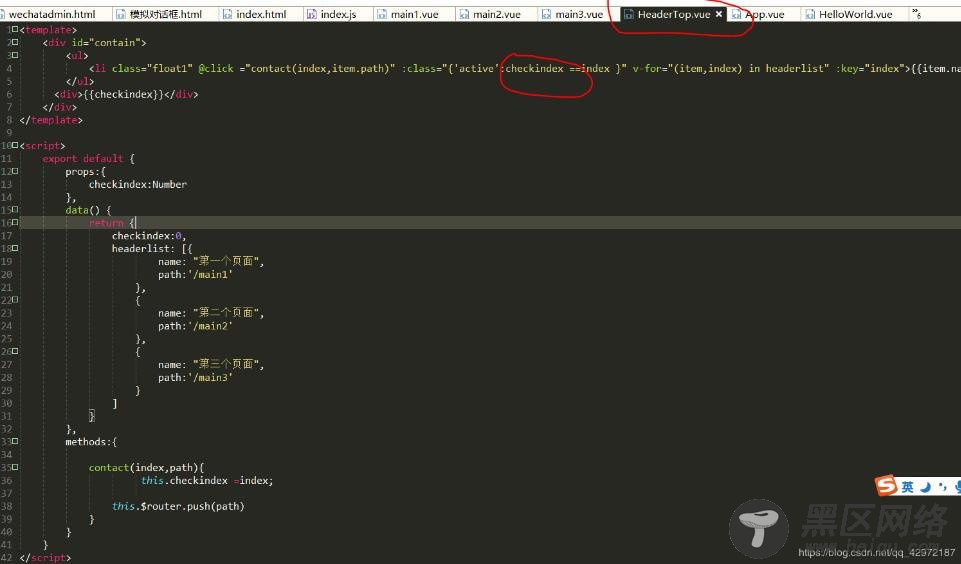
Task: Close the HeaderTop.vue tab
Action: coord(719,14)
